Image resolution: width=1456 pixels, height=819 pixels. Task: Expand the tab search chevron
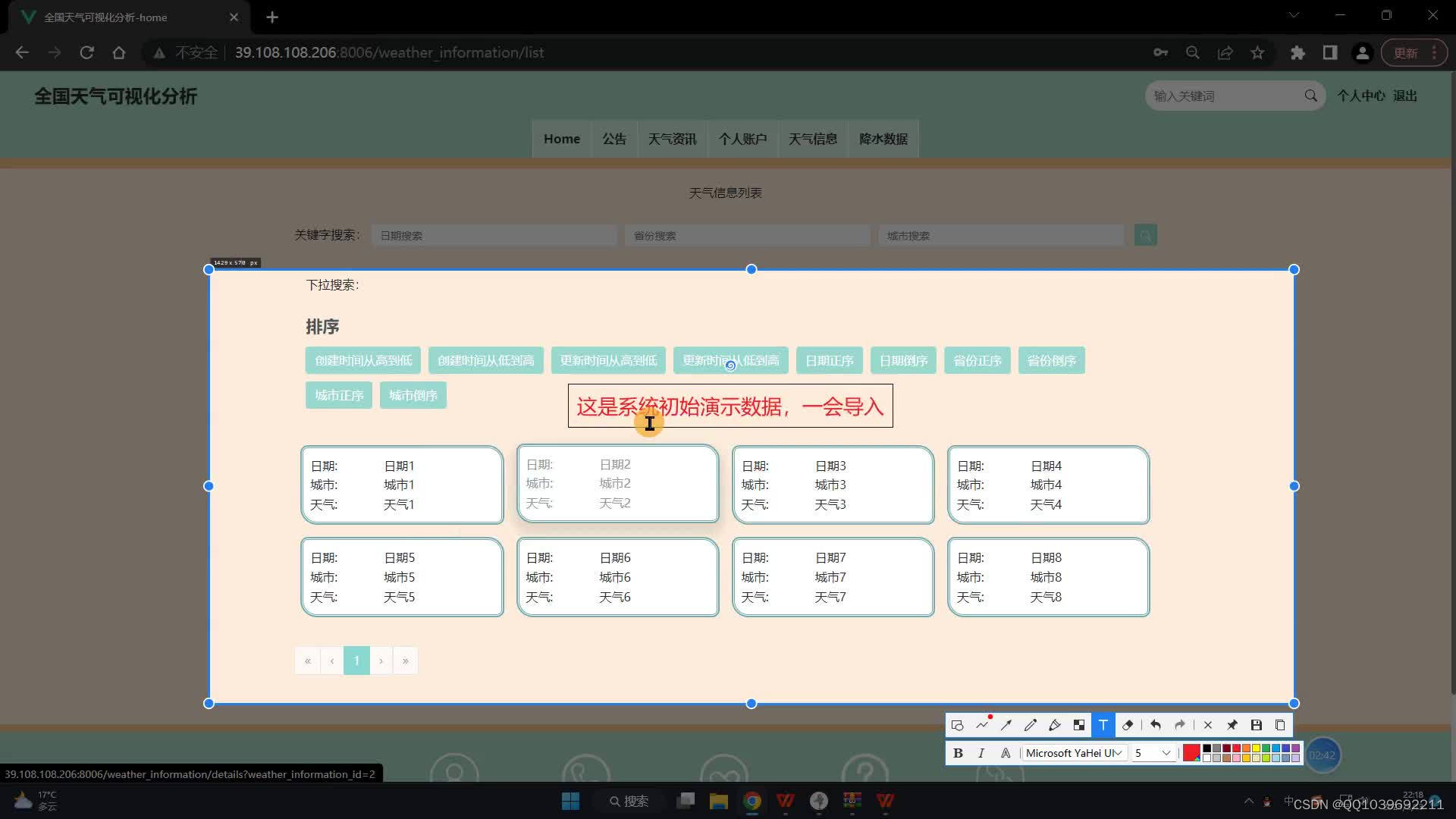[1294, 15]
